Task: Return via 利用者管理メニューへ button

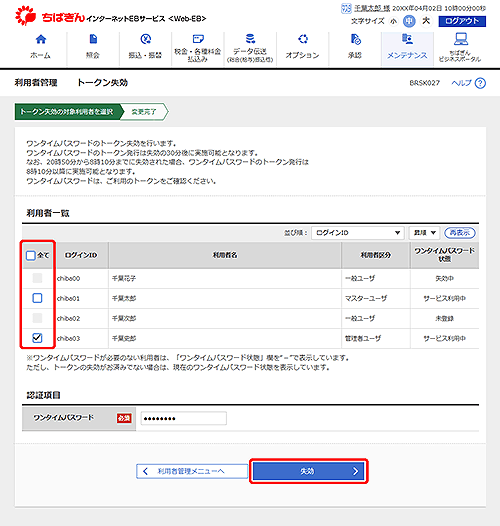Action: [192, 471]
